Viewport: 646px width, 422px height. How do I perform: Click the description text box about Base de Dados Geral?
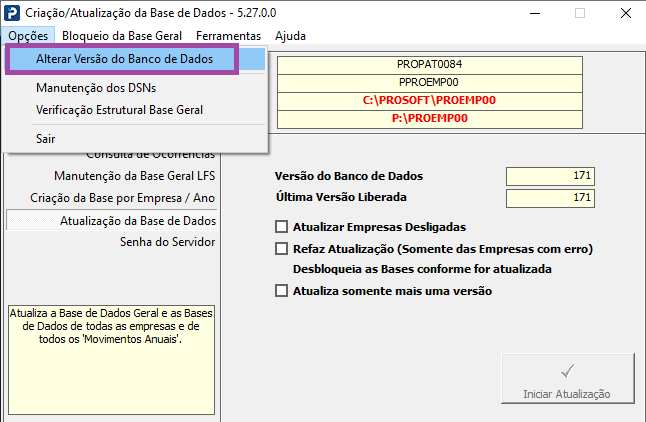pyautogui.click(x=111, y=360)
